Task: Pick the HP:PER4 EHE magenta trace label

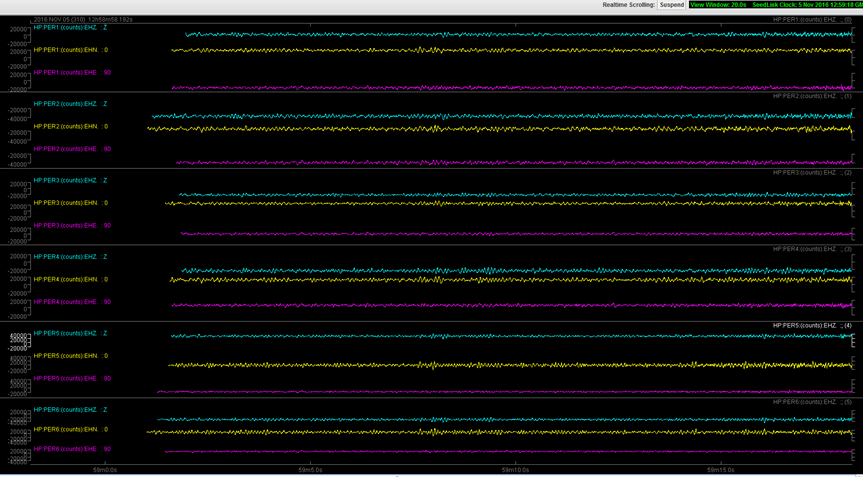Action: (x=72, y=302)
